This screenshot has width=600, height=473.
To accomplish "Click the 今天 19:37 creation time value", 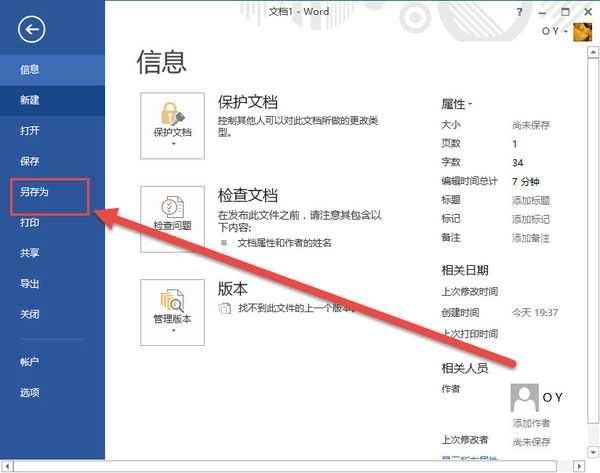I will coord(535,313).
